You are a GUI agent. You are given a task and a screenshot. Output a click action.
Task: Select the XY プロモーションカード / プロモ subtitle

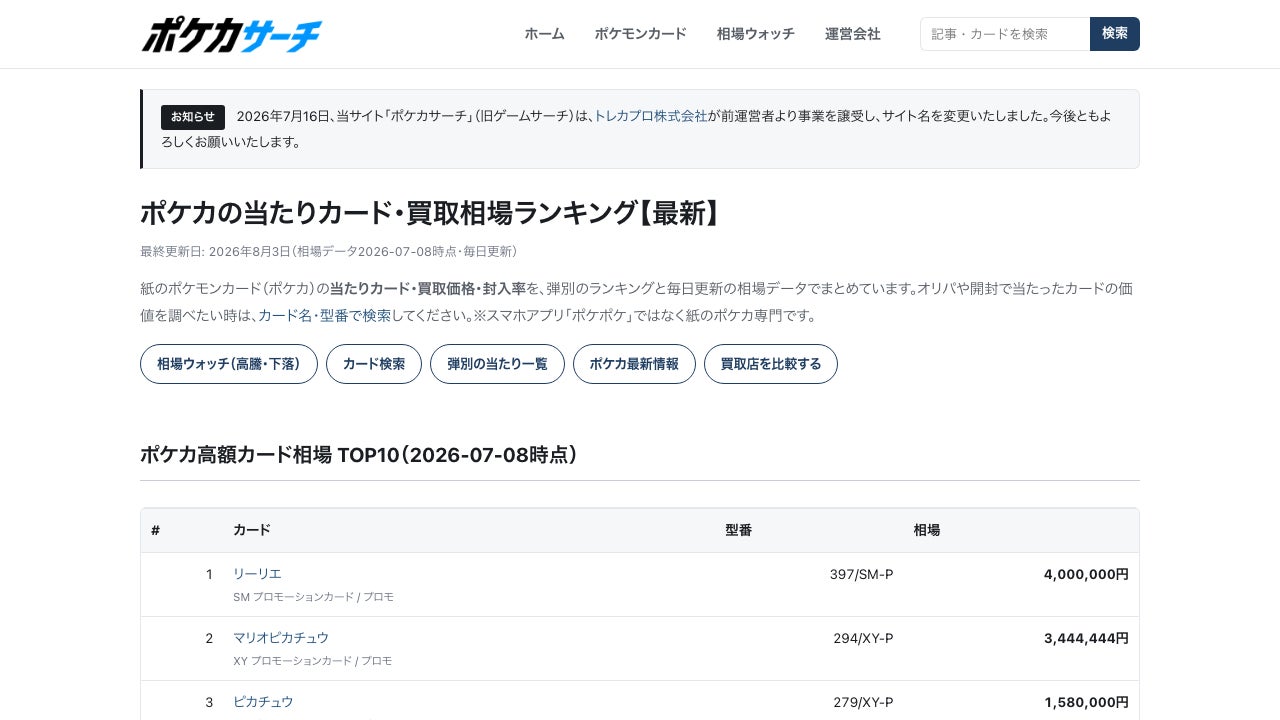pos(313,661)
